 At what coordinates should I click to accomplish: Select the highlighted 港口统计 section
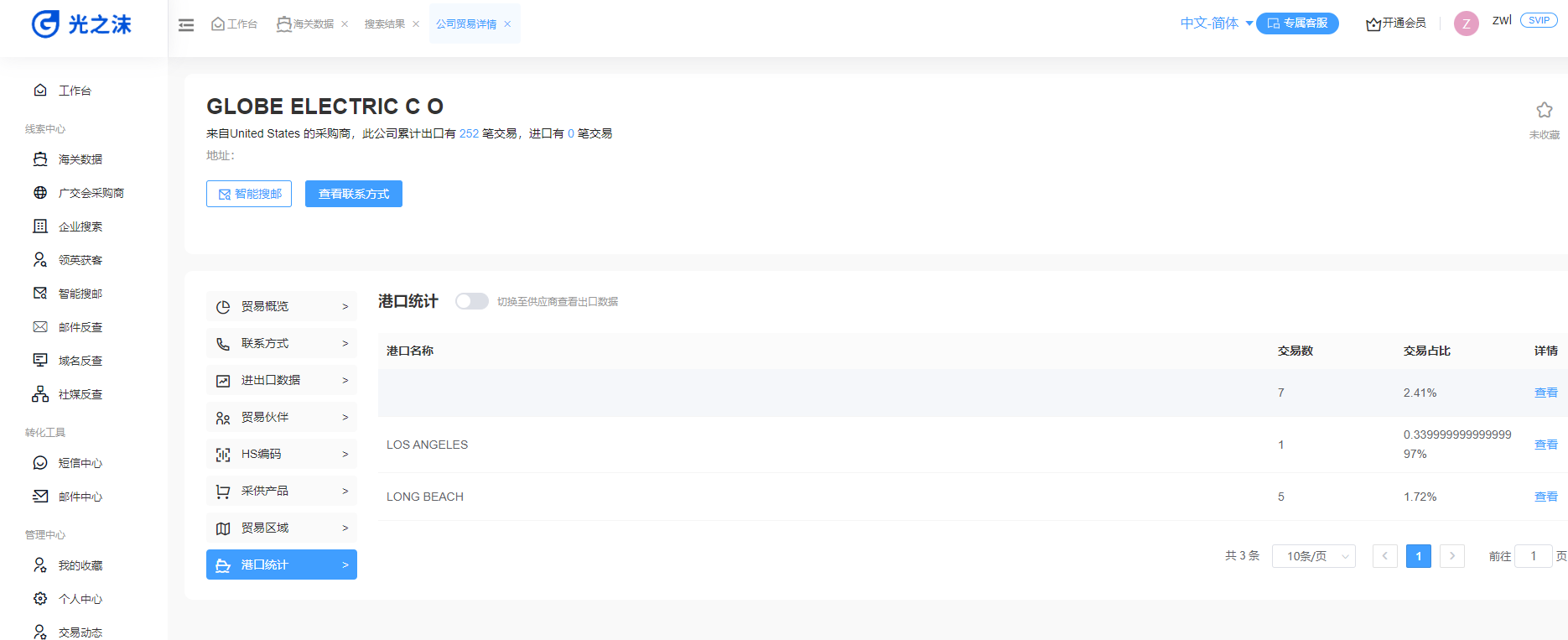click(282, 565)
